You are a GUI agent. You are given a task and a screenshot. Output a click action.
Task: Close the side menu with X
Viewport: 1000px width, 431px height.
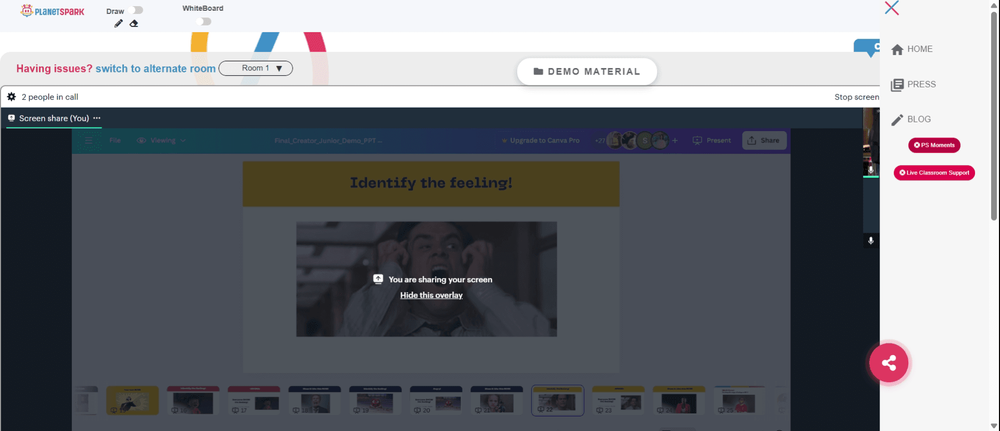click(892, 8)
